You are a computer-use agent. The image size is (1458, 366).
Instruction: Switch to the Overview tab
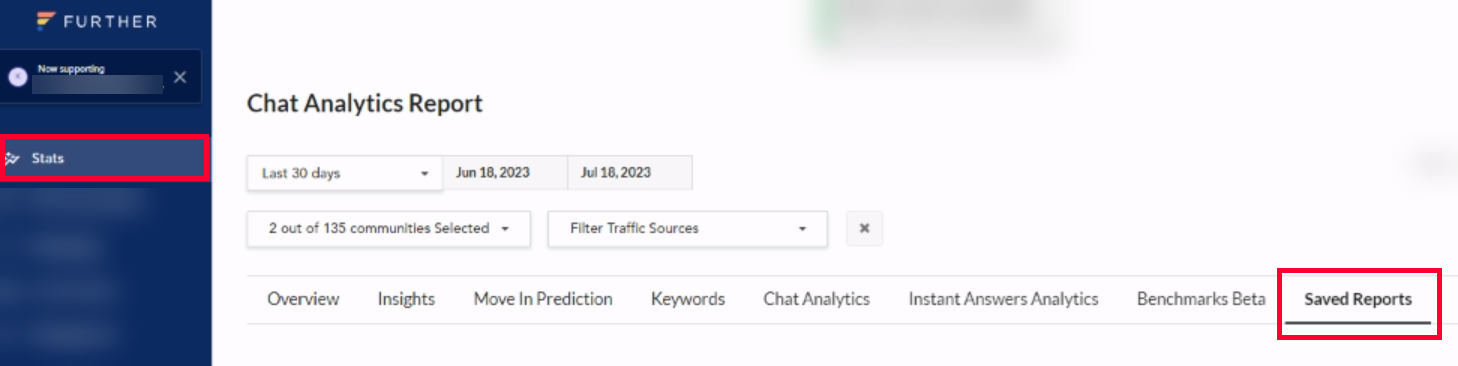coord(303,299)
